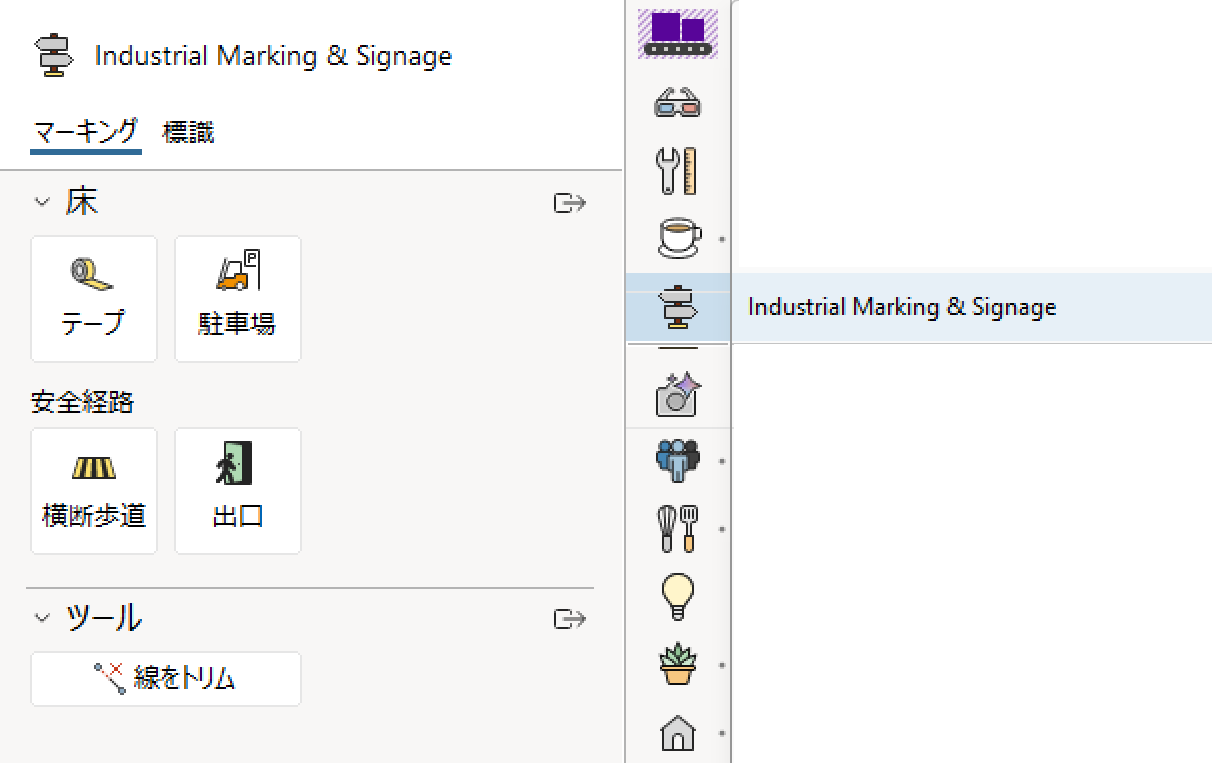Open the マーキング tab
This screenshot has width=1212, height=763.
[85, 132]
